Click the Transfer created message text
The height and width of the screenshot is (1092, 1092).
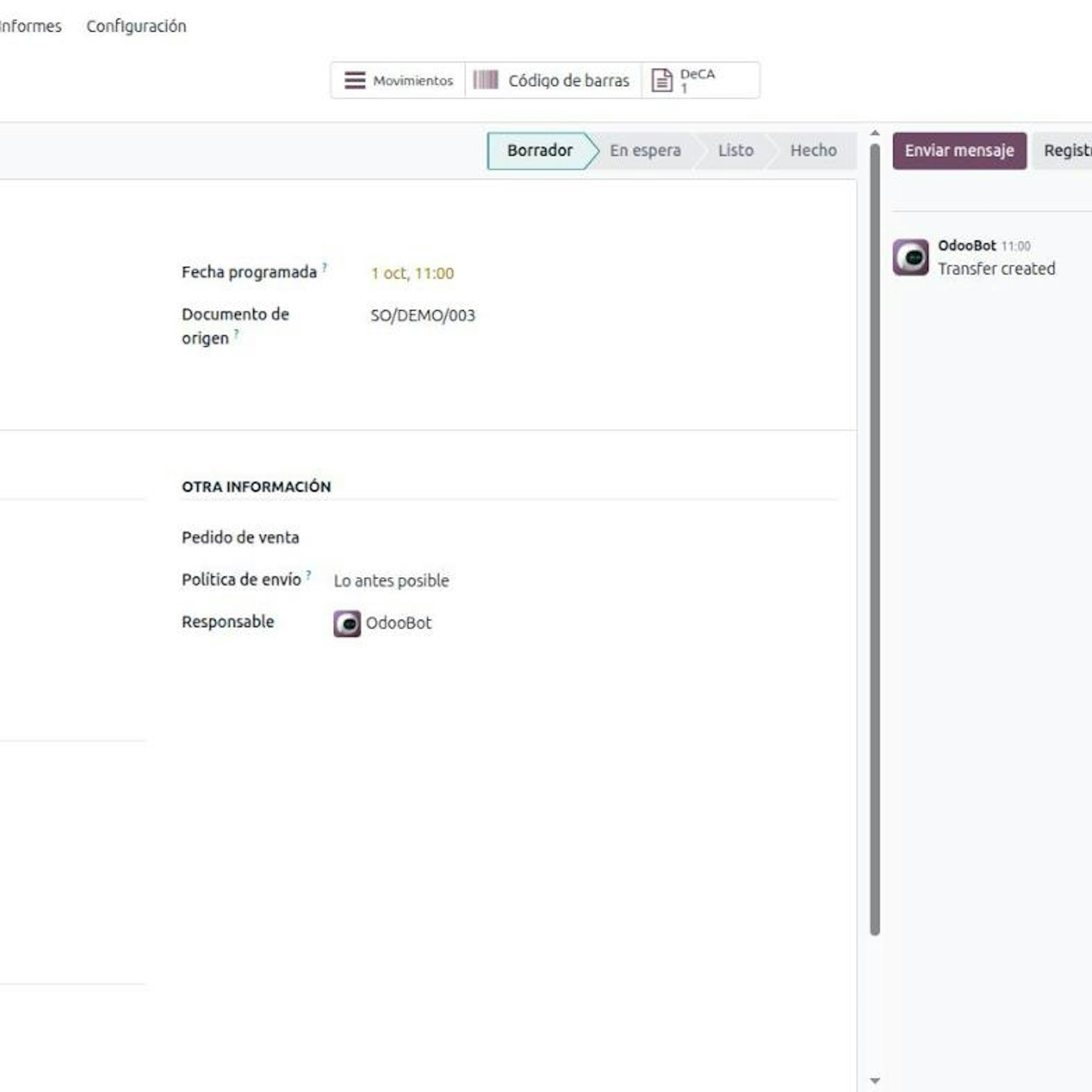click(x=996, y=268)
